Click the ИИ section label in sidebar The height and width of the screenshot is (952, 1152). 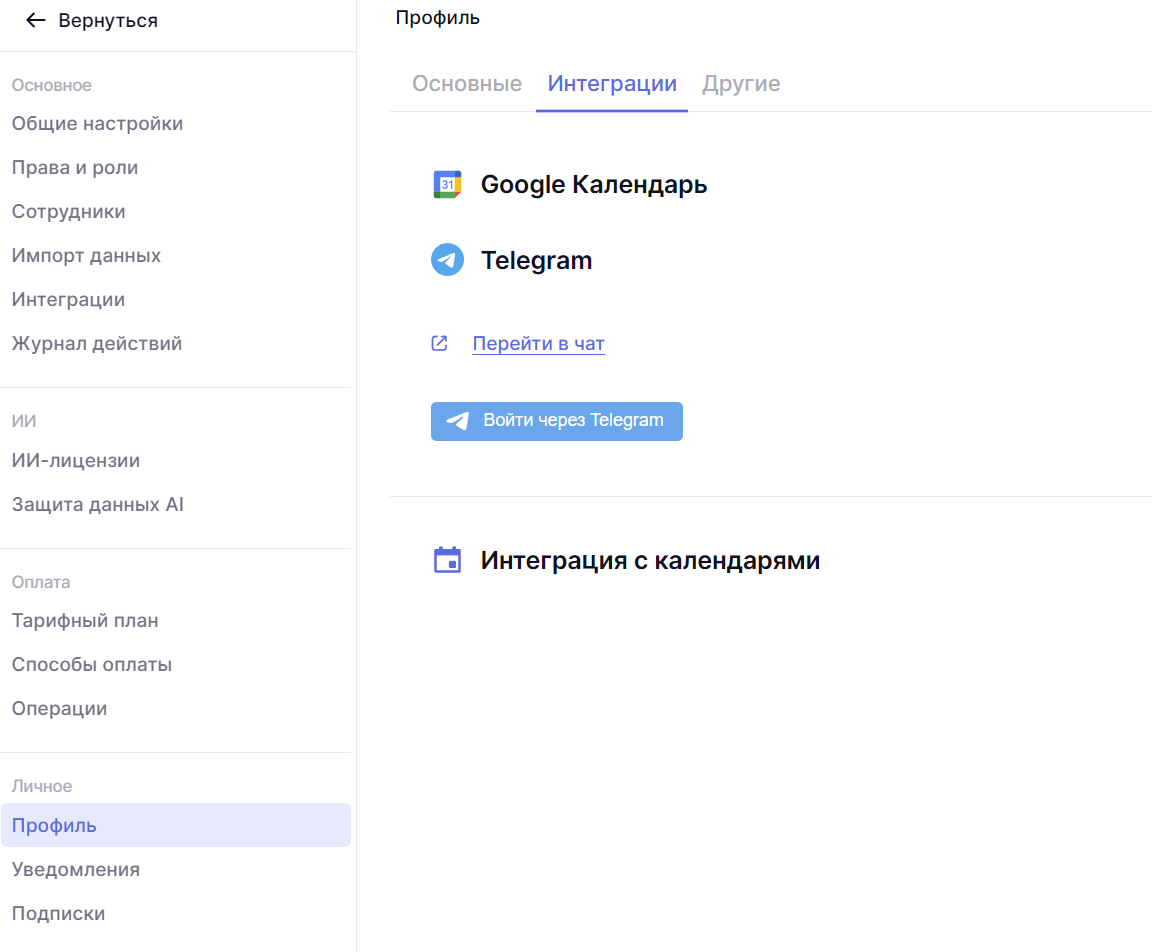pos(24,421)
